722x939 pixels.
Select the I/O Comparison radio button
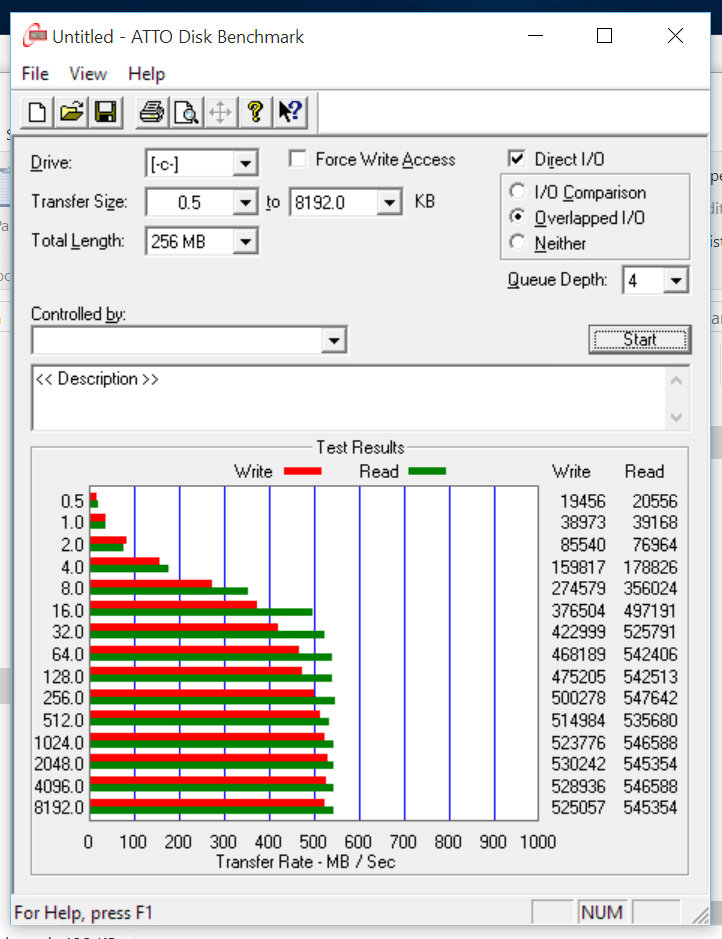[517, 192]
